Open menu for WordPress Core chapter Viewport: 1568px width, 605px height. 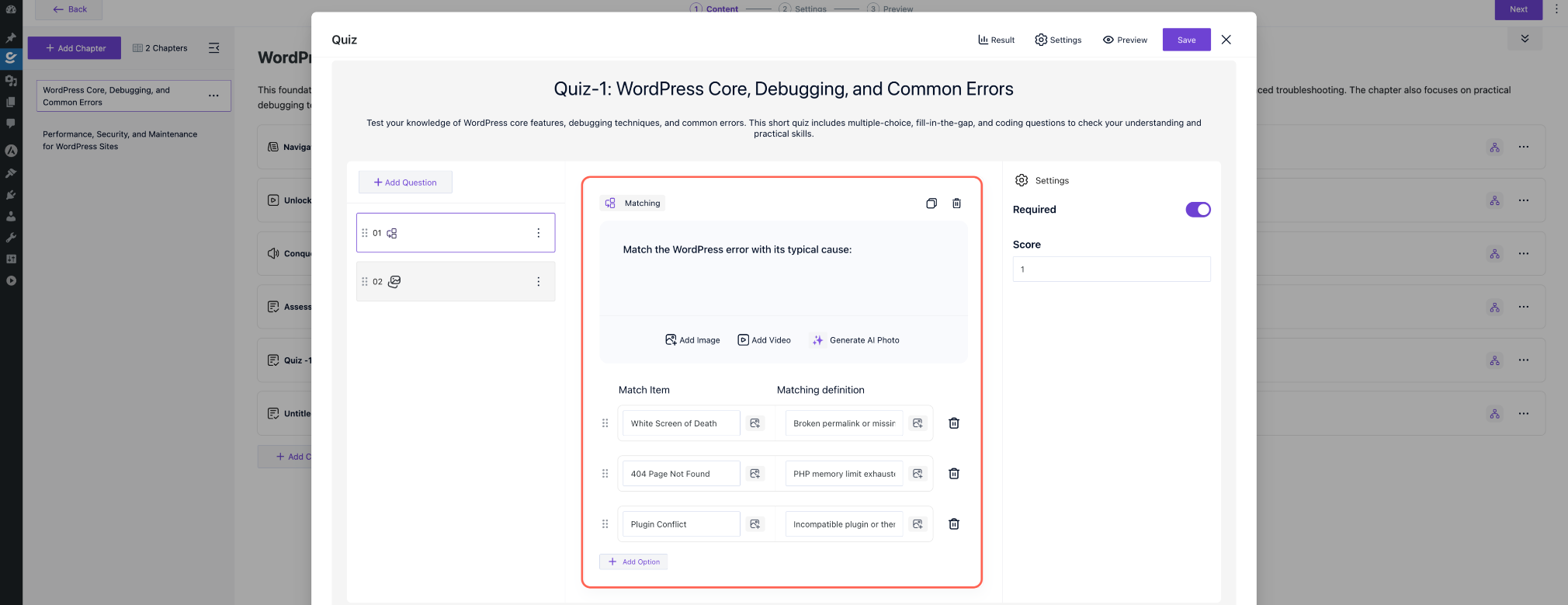click(x=213, y=96)
